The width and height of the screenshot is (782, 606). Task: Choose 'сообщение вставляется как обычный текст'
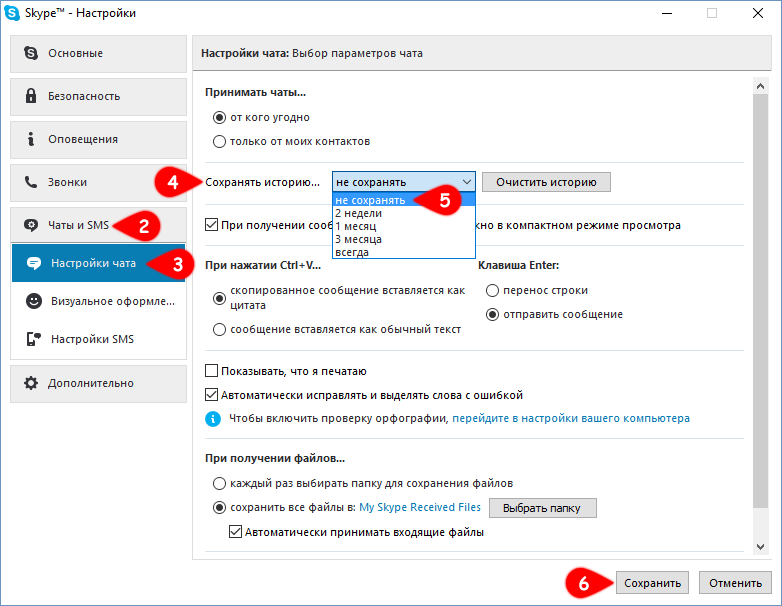[219, 330]
